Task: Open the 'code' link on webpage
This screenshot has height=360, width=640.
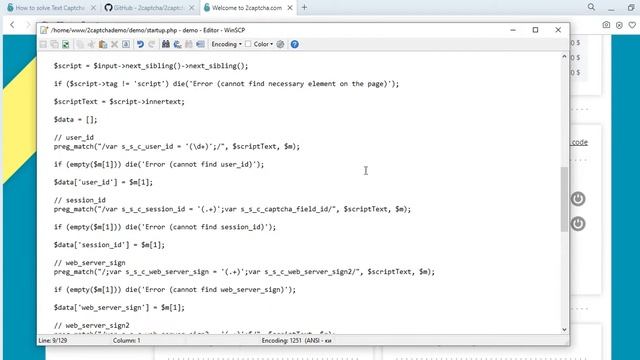Action: tap(579, 142)
